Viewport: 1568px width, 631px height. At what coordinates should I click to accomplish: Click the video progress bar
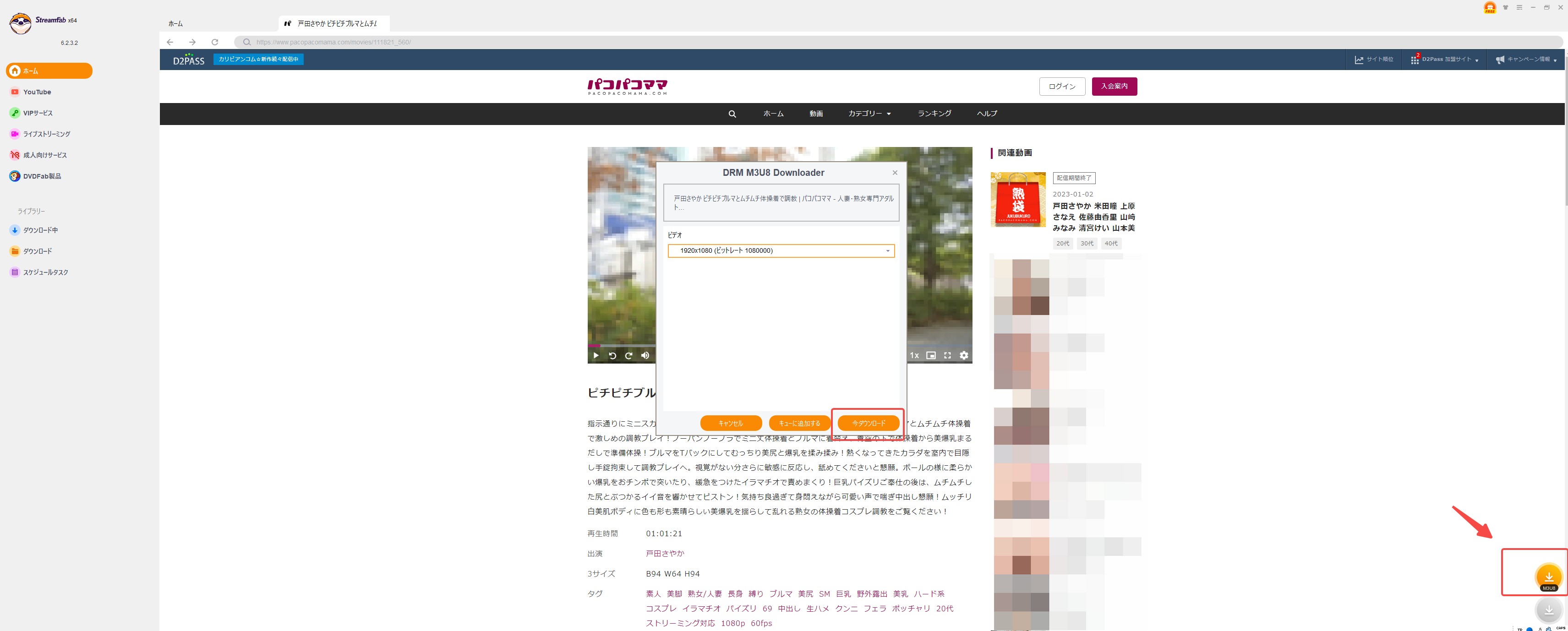click(622, 346)
